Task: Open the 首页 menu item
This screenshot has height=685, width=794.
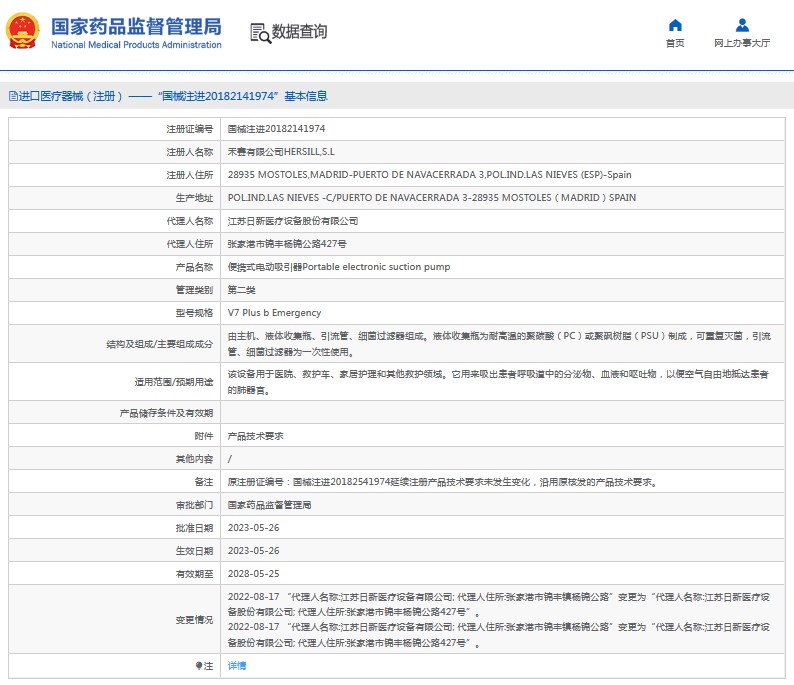Action: (675, 43)
